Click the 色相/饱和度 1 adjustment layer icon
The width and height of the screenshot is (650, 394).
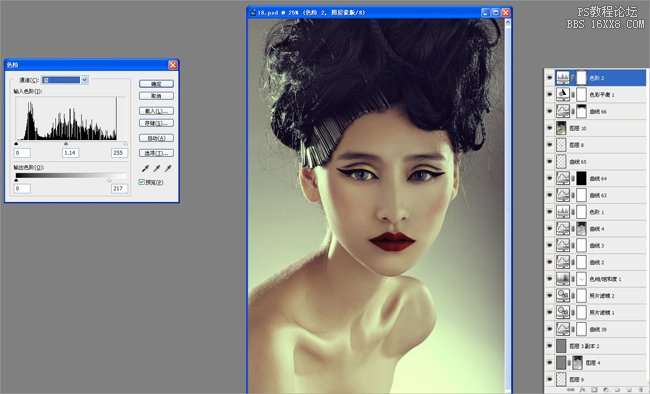563,279
